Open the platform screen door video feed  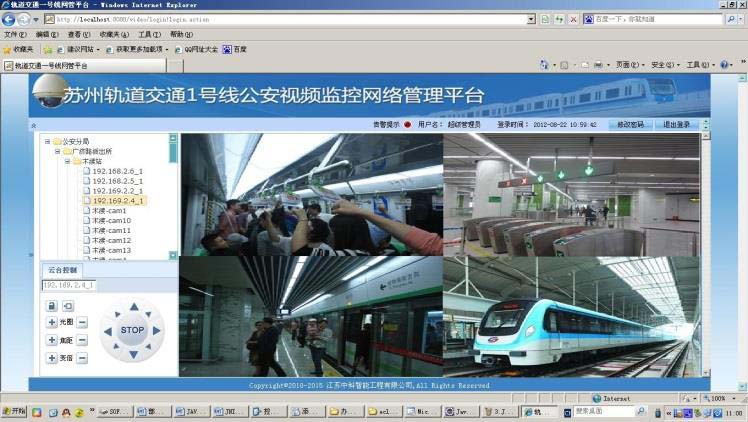[311, 317]
